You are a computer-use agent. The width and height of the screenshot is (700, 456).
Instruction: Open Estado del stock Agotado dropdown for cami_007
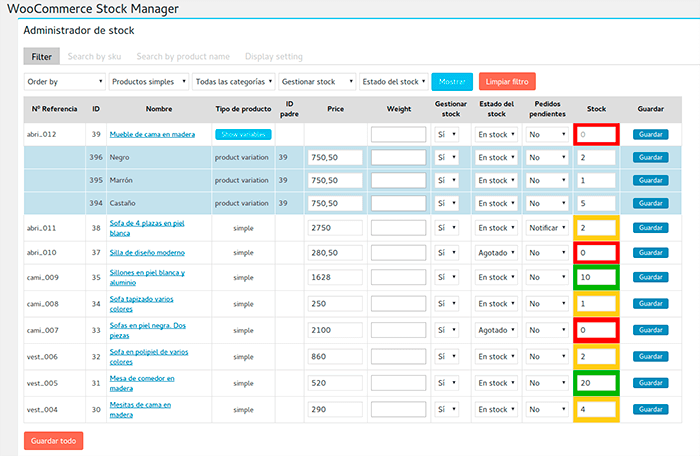[x=496, y=330]
